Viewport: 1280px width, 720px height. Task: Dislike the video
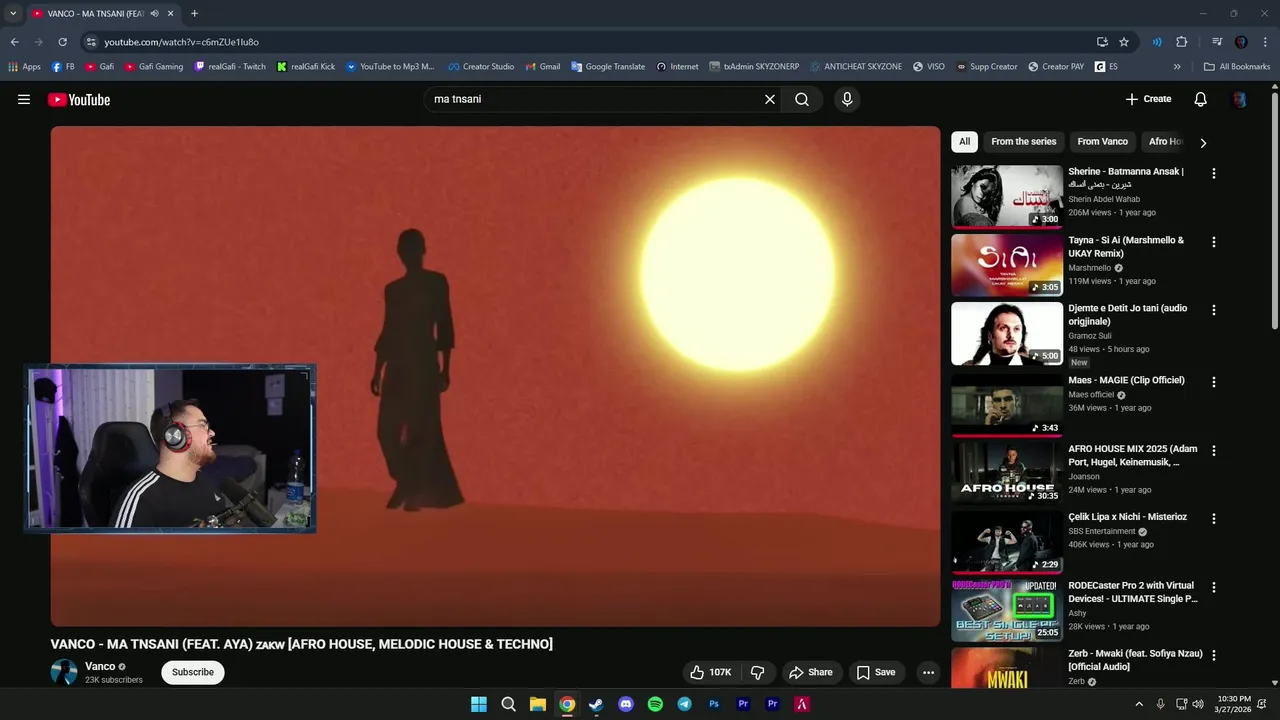757,672
